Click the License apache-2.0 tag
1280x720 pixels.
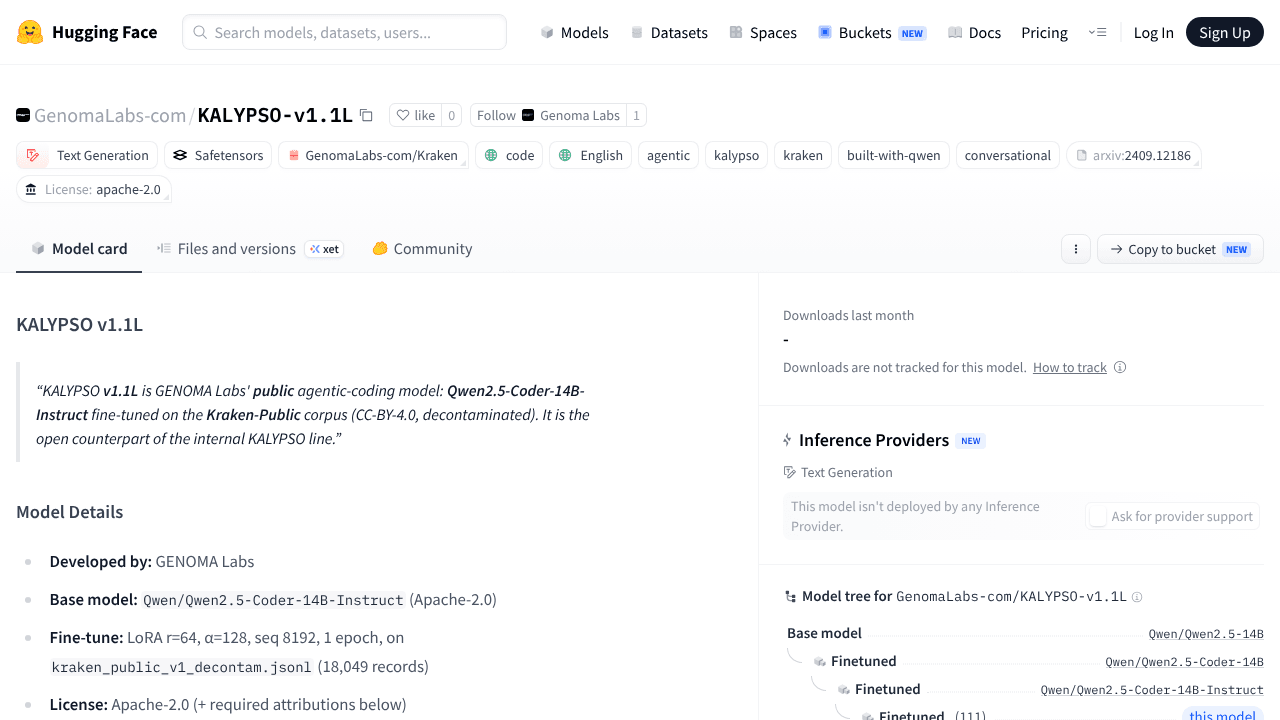[94, 189]
